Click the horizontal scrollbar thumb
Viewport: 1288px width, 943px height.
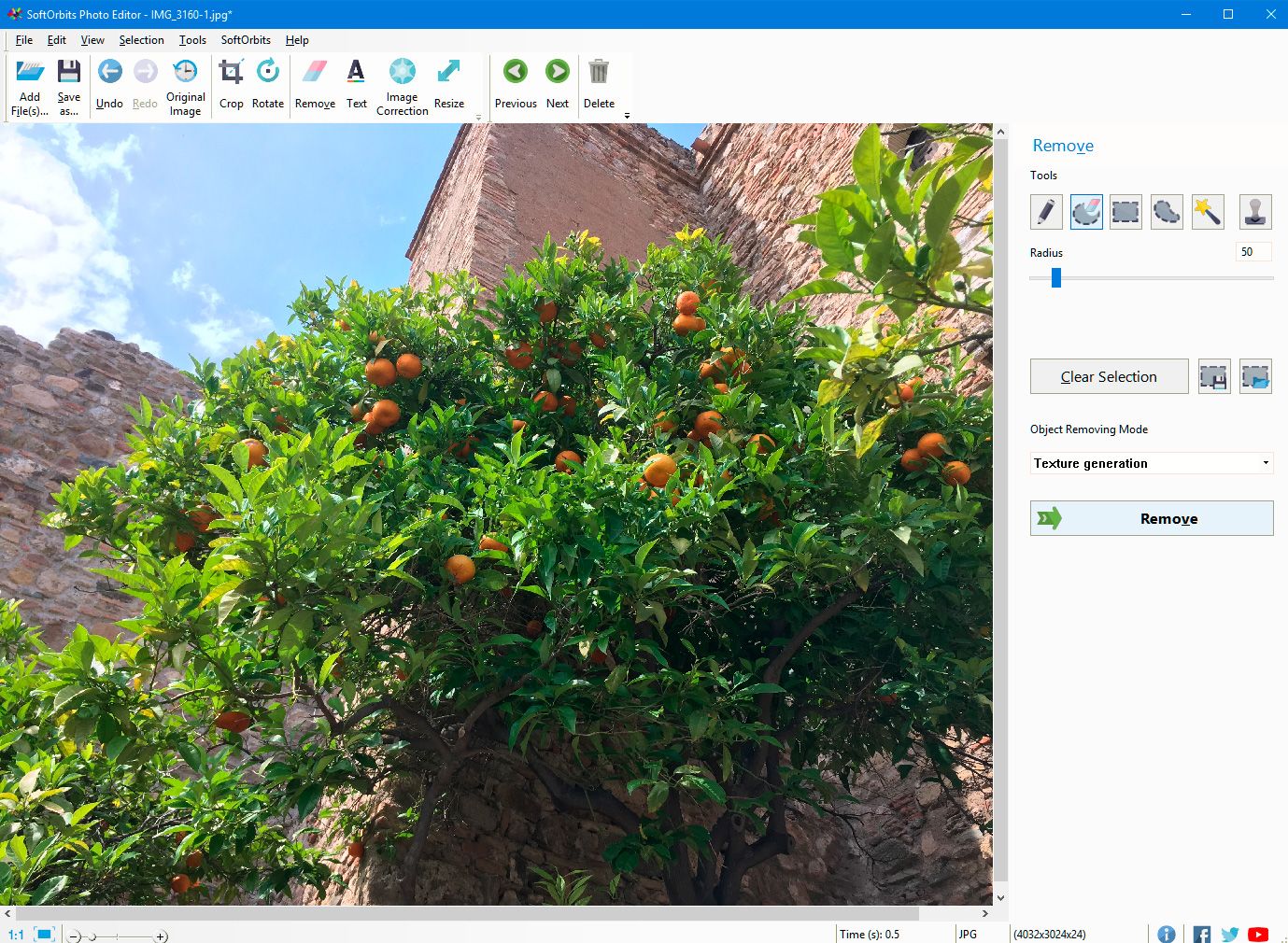pyautogui.click(x=467, y=913)
